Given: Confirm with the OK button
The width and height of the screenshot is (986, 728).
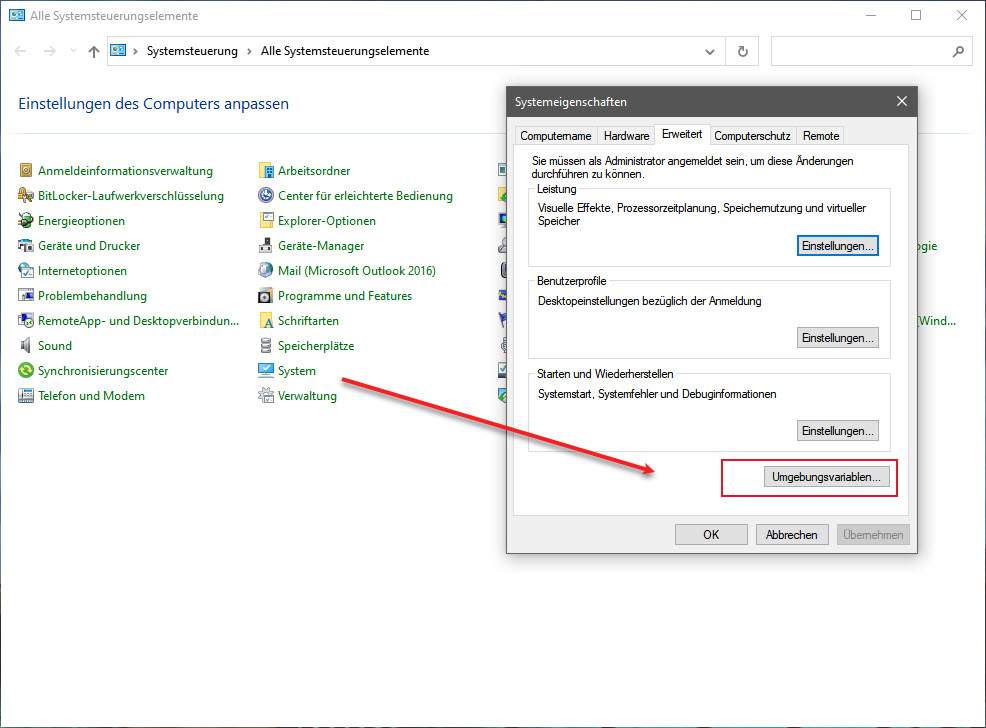Looking at the screenshot, I should (711, 534).
